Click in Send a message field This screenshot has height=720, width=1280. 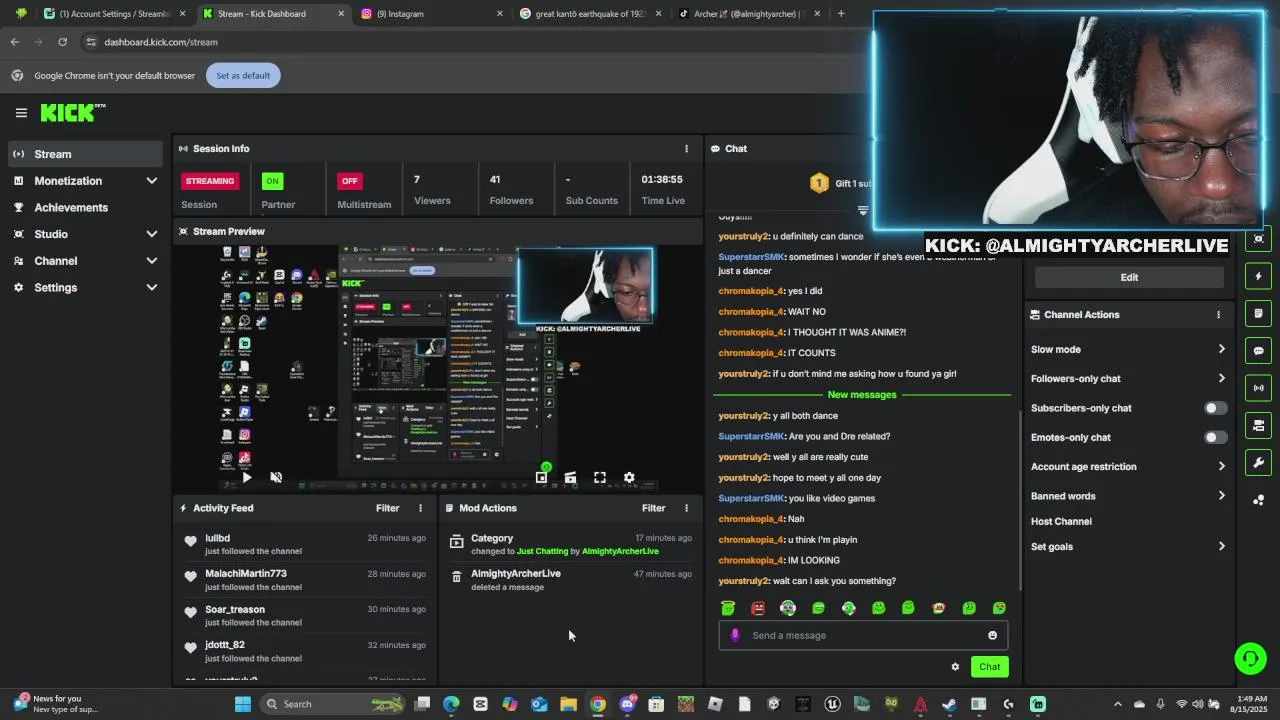click(863, 635)
